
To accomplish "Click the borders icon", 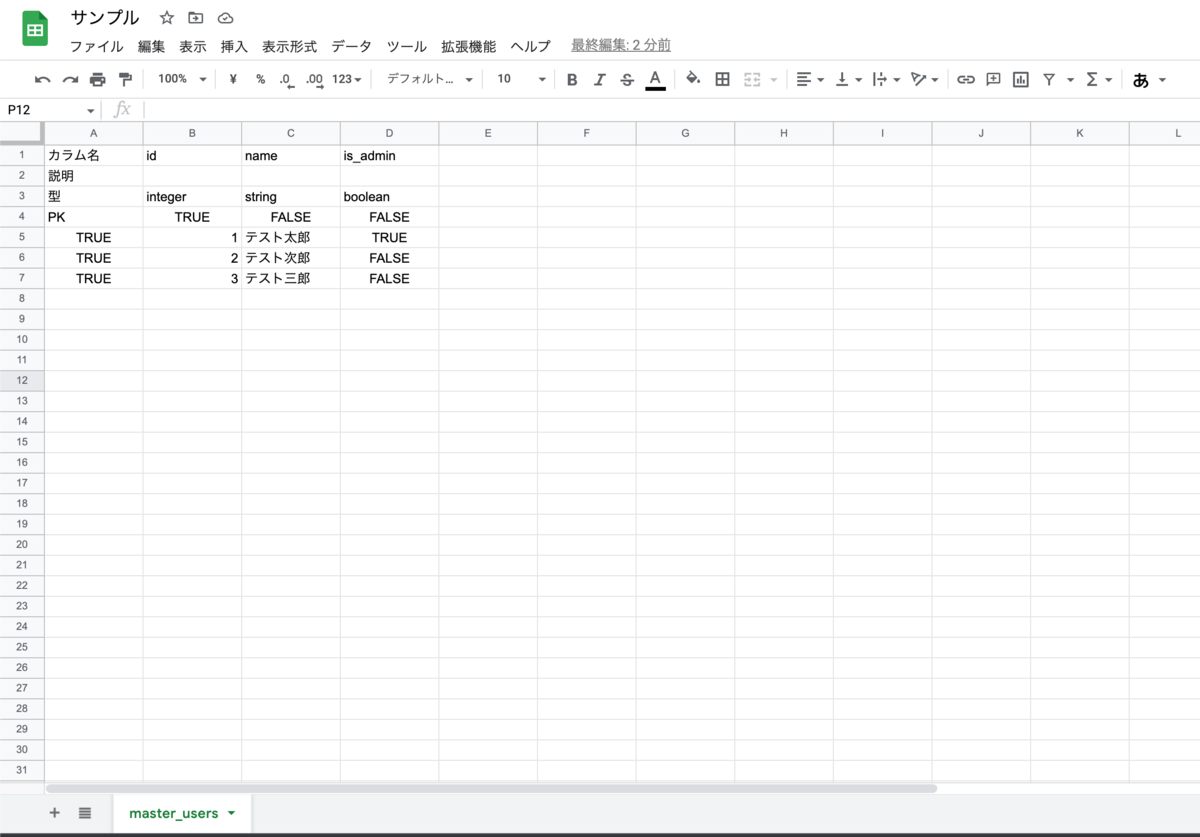I will click(722, 79).
